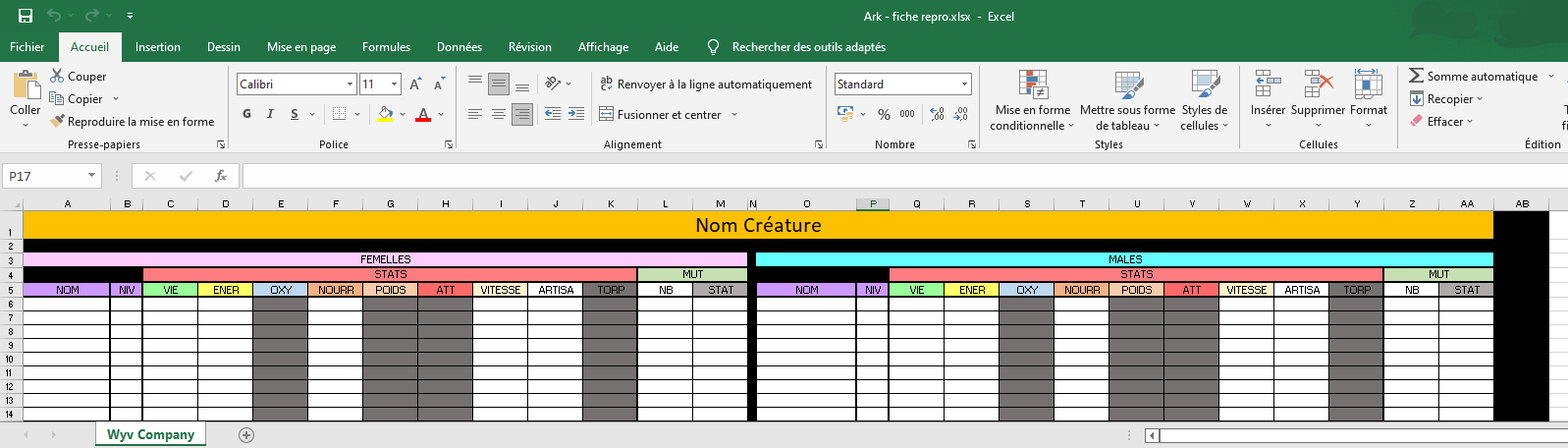Apply the yellow fill color swatch
The height and width of the screenshot is (448, 1568).
(x=385, y=114)
